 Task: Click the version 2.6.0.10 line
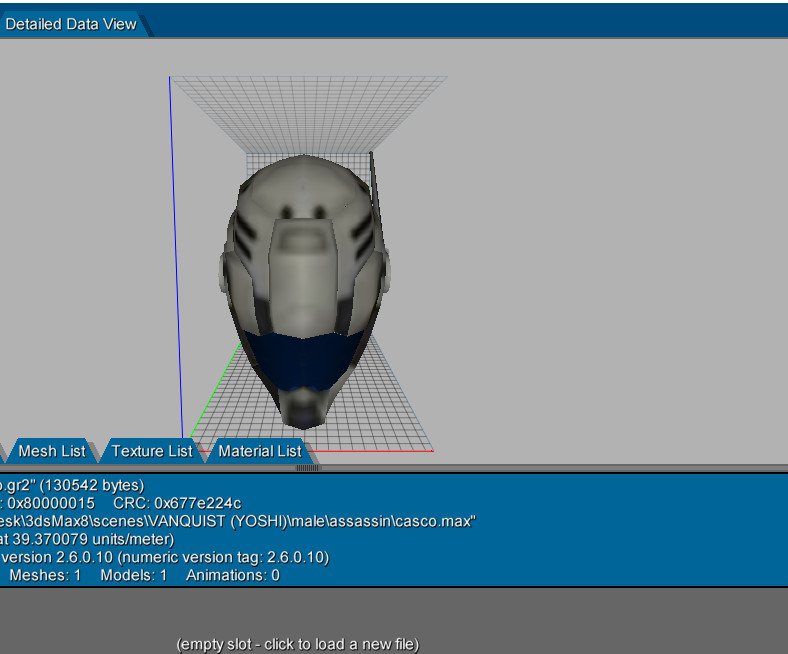(x=165, y=557)
